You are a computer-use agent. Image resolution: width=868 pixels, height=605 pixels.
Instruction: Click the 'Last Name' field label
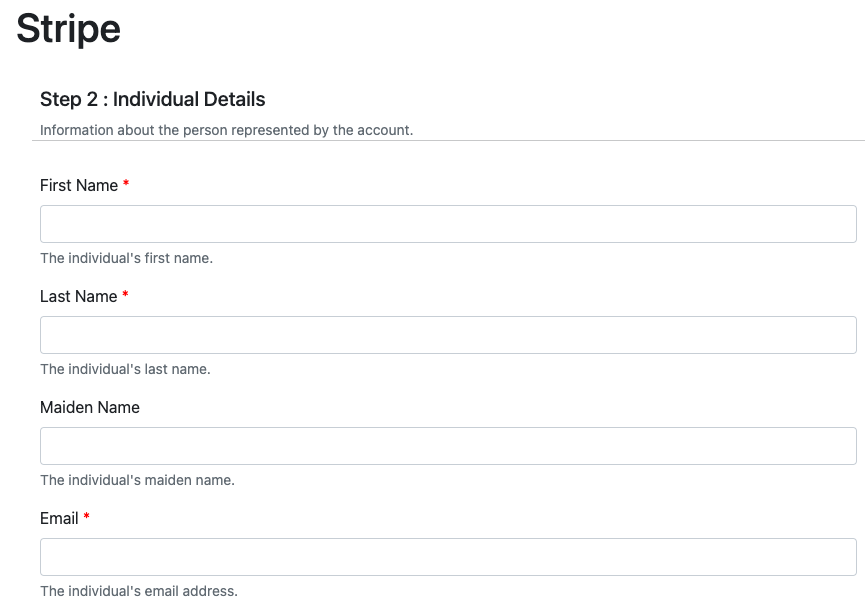[79, 296]
